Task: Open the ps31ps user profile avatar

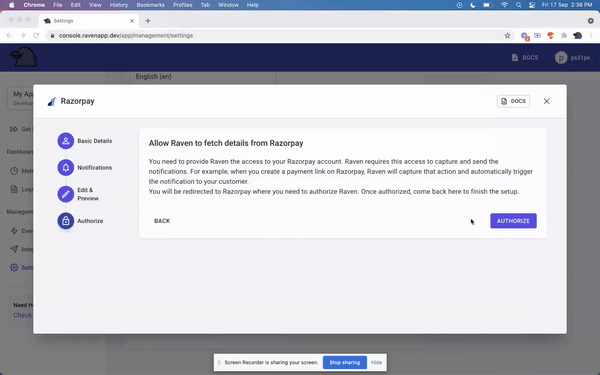Action: coord(561,58)
